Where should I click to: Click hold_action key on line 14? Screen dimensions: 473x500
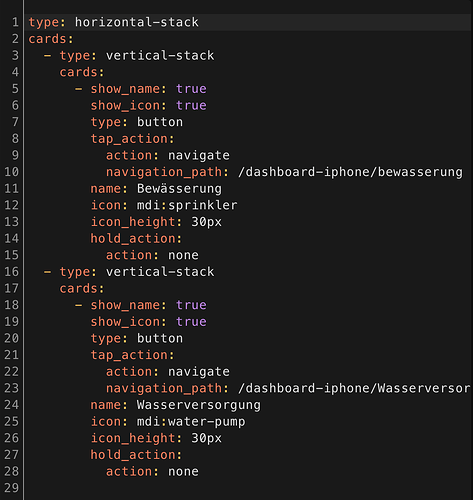133,239
